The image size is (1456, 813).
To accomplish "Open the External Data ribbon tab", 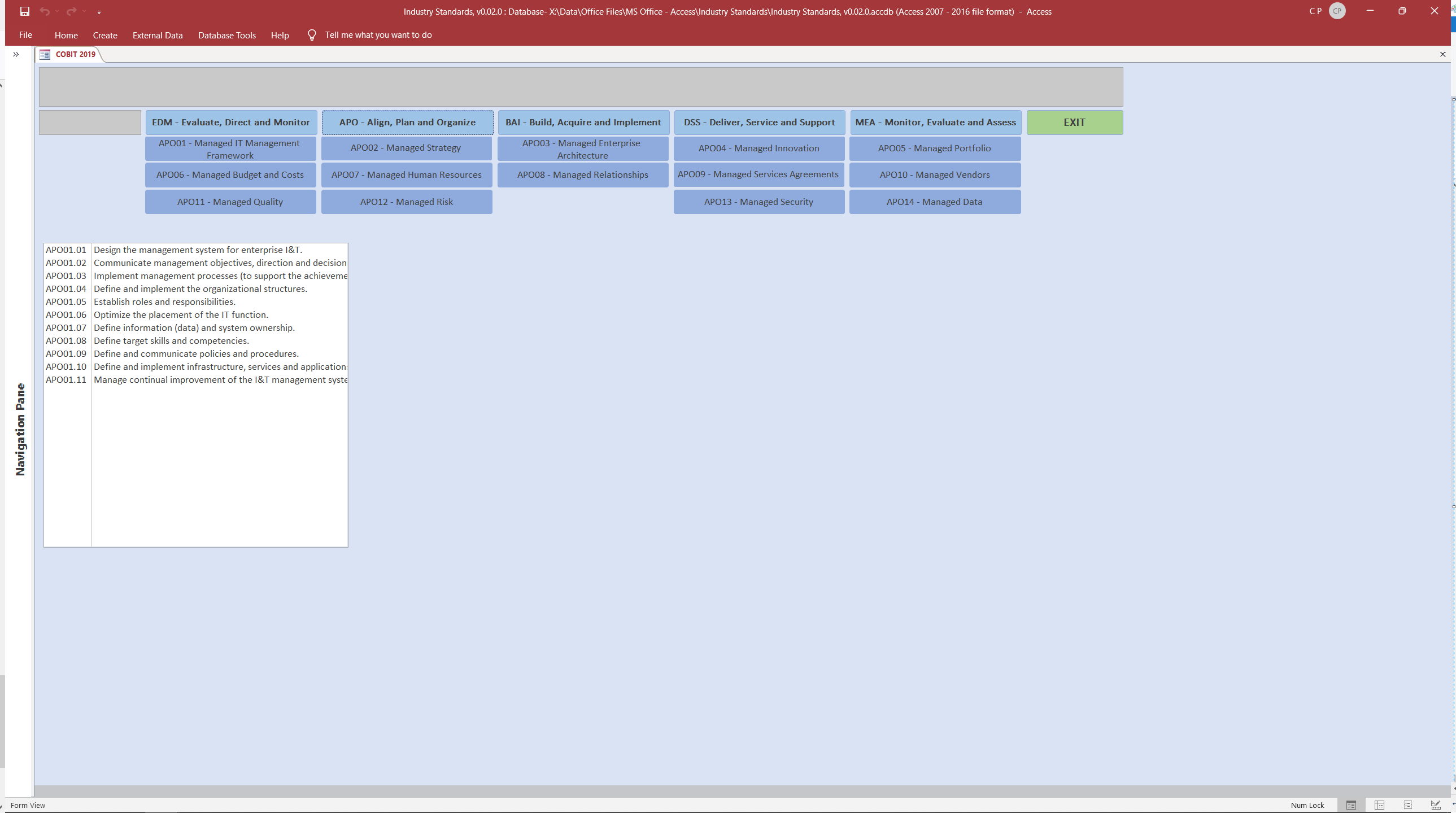I will tap(158, 35).
